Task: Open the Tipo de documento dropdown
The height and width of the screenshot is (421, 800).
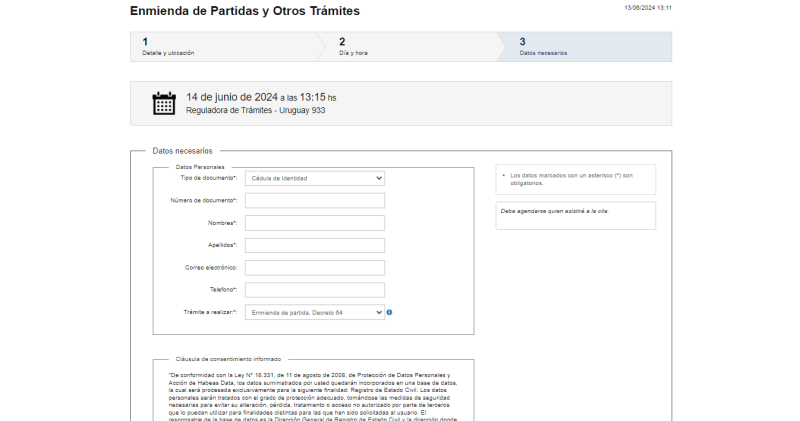Action: (314, 178)
